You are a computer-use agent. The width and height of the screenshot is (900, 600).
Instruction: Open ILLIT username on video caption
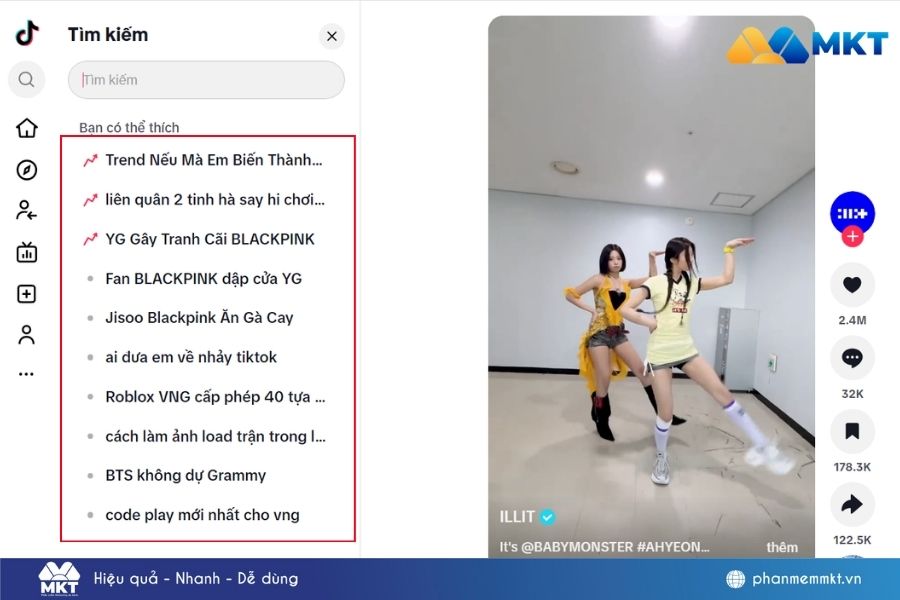tap(517, 517)
